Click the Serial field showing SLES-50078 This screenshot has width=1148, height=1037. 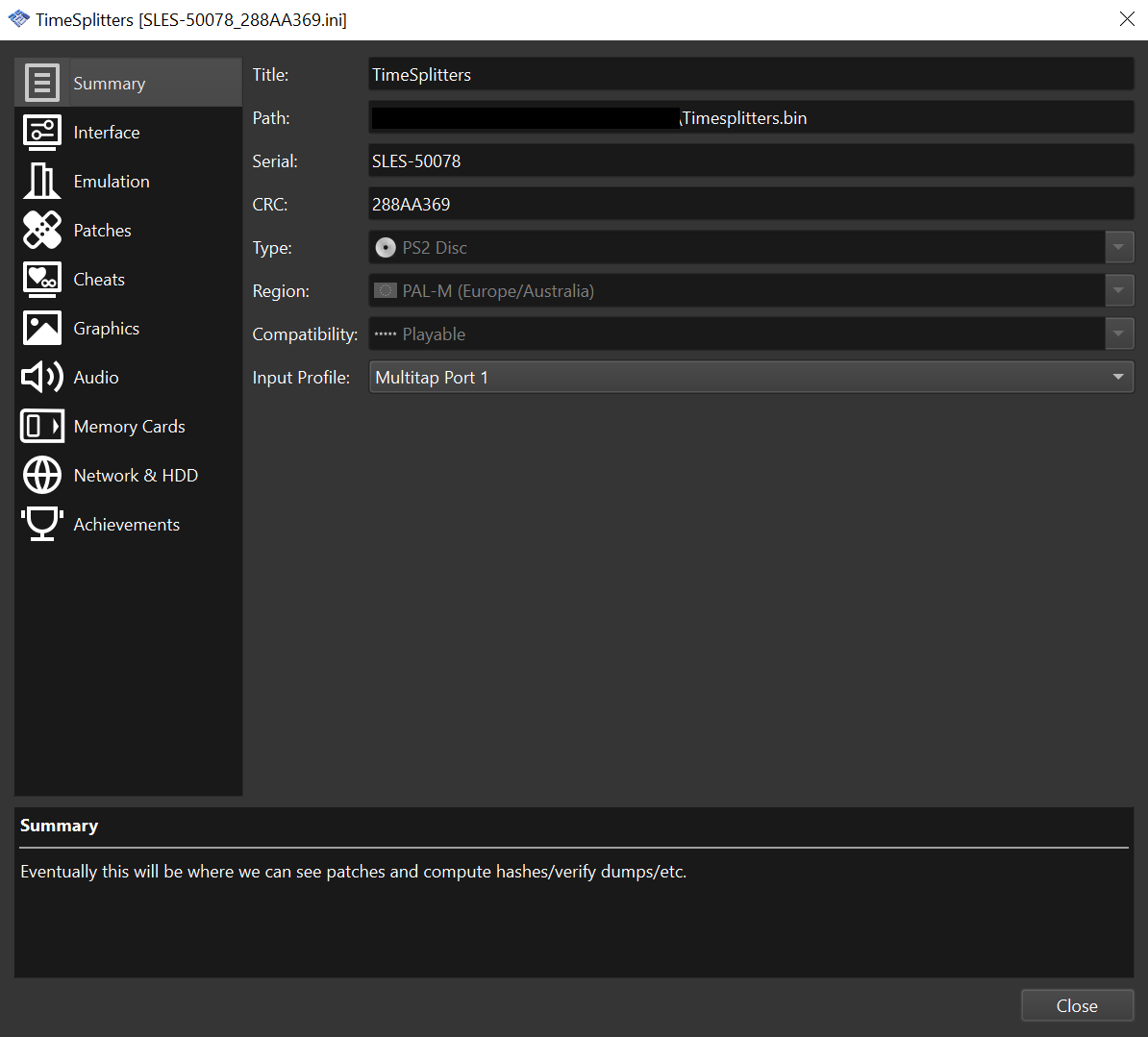[x=750, y=160]
